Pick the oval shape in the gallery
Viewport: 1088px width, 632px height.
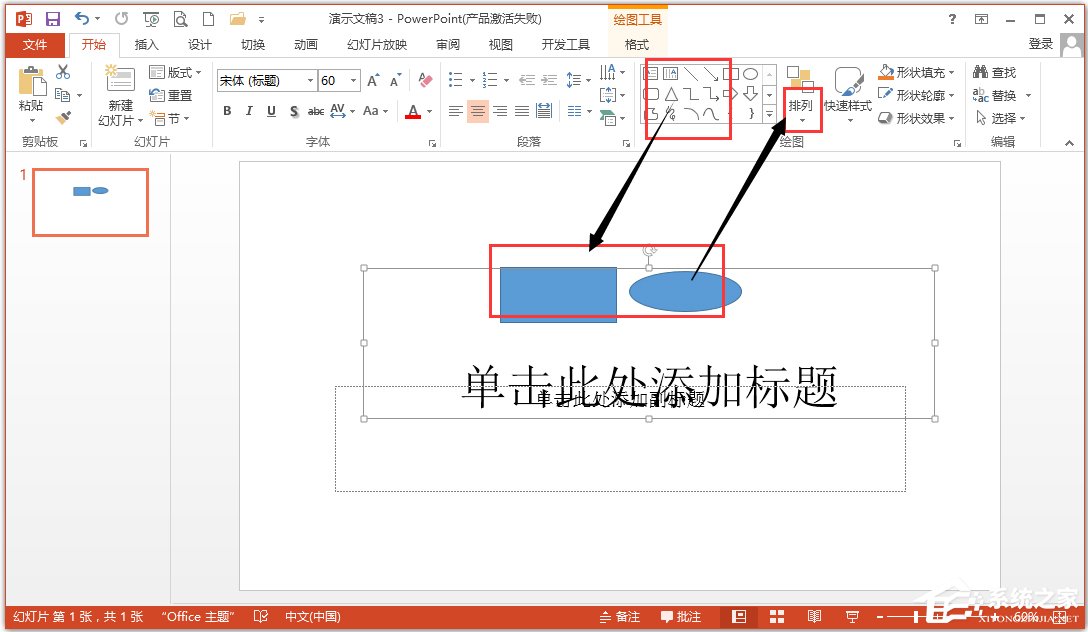click(x=750, y=74)
